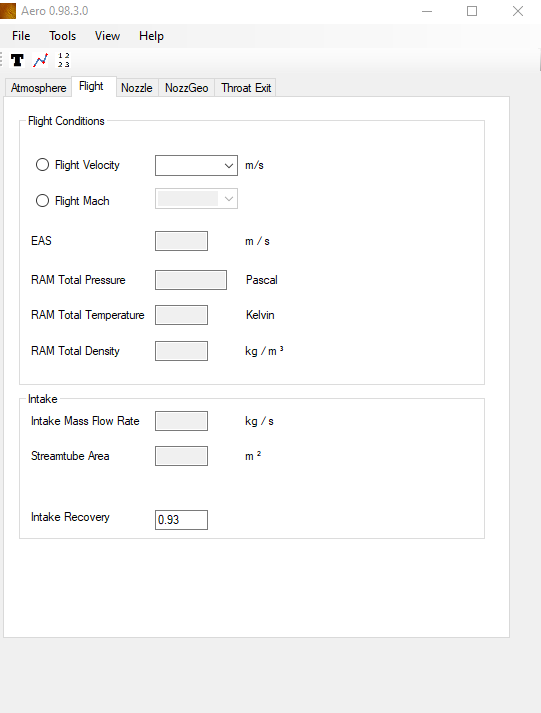The width and height of the screenshot is (541, 713).
Task: Select the Flight Velocity radio button
Action: [x=42, y=165]
